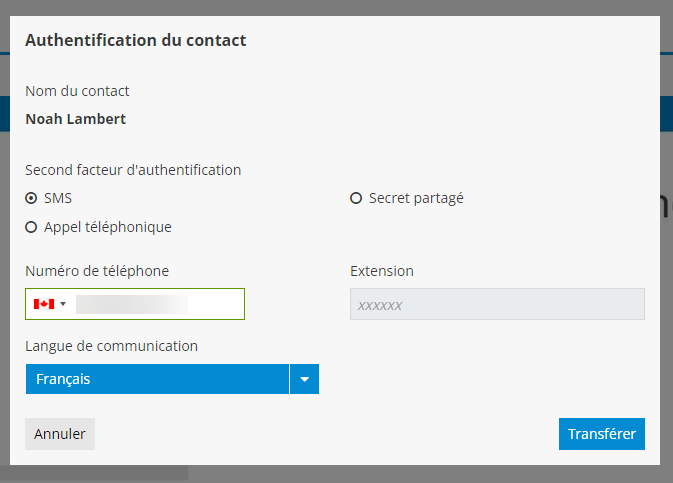Image resolution: width=673 pixels, height=483 pixels.
Task: Focus the Extension text field
Action: [497, 304]
